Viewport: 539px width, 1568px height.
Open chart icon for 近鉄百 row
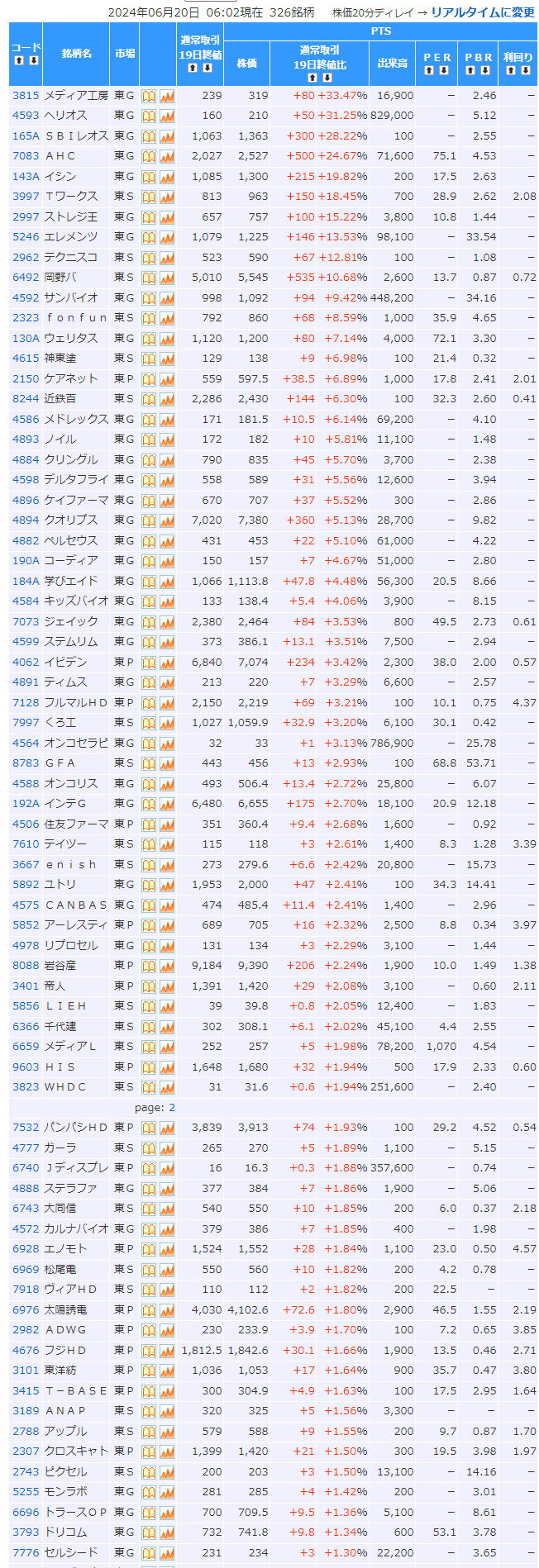[x=167, y=399]
